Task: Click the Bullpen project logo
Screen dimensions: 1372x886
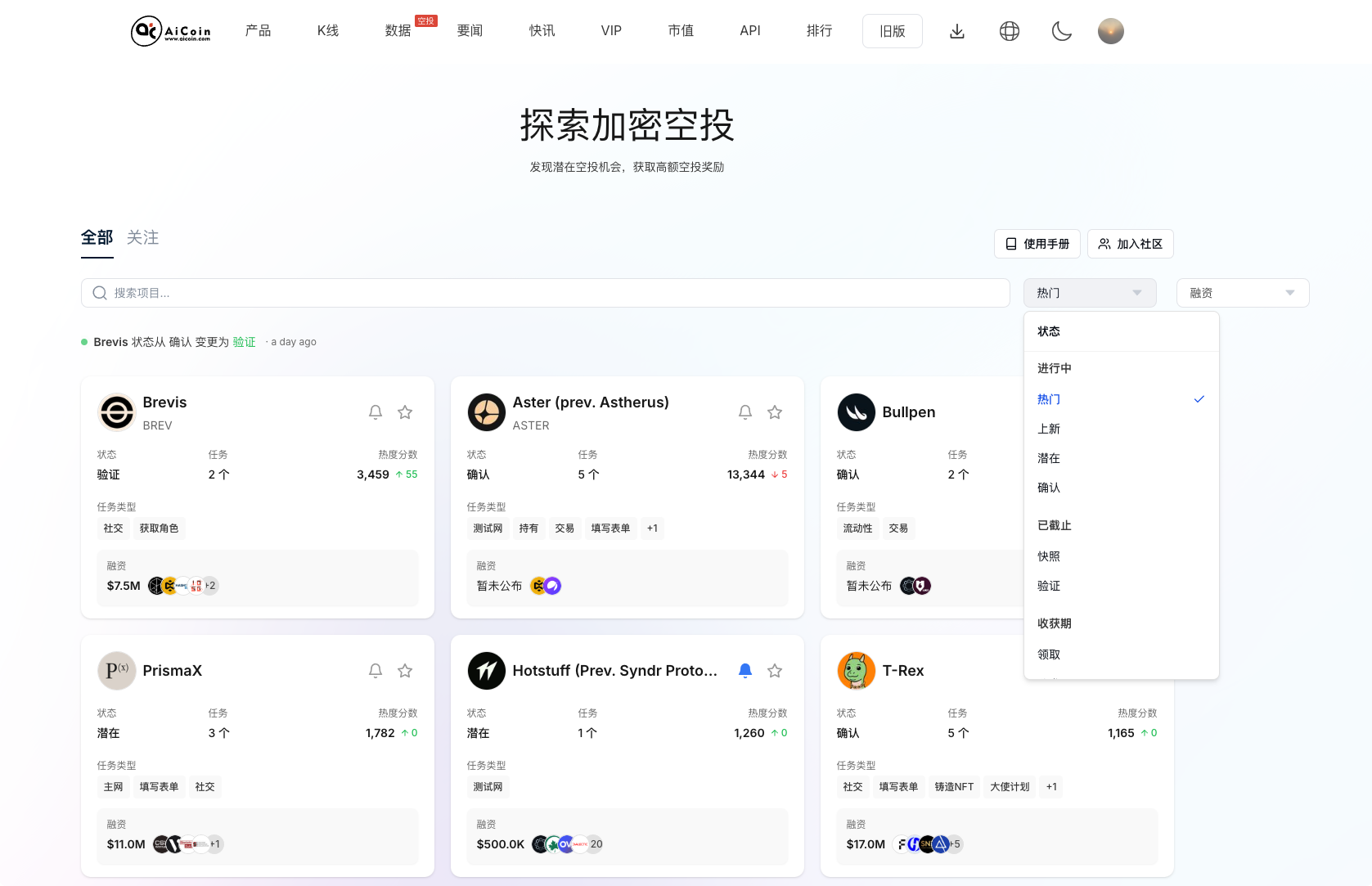Action: coord(856,412)
